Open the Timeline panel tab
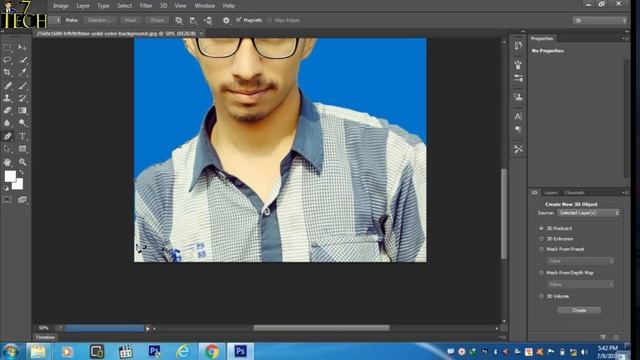This screenshot has width=640, height=360. coord(45,337)
